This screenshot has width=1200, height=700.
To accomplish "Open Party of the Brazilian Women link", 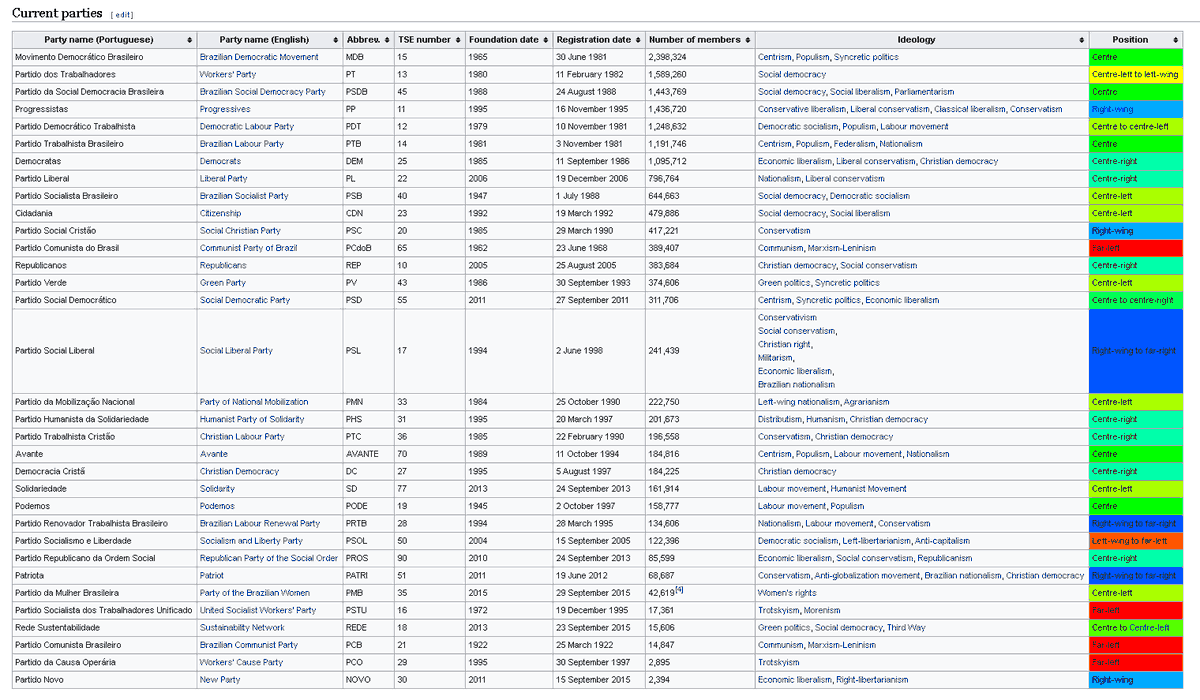I will coord(256,593).
